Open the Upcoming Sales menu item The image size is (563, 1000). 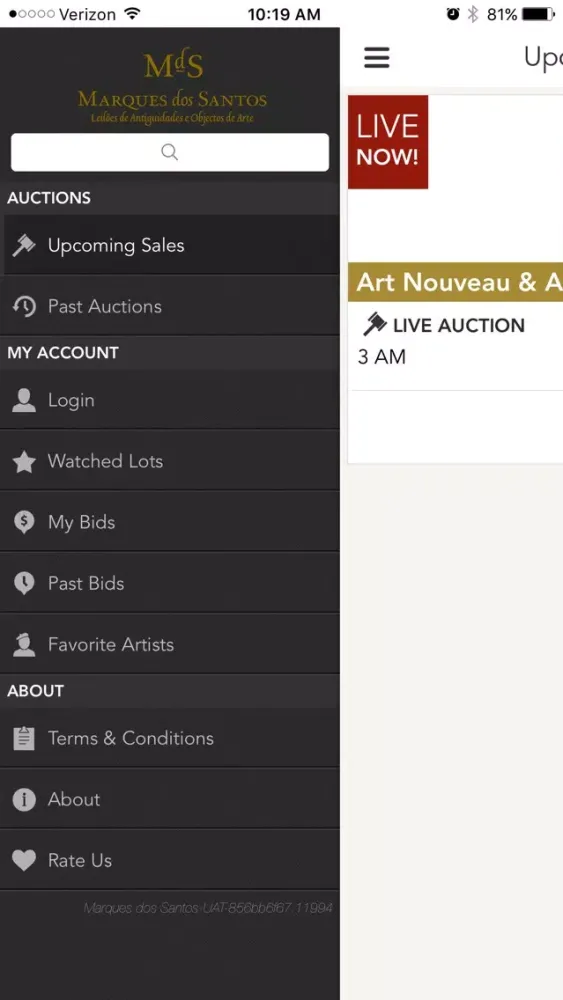pos(170,246)
